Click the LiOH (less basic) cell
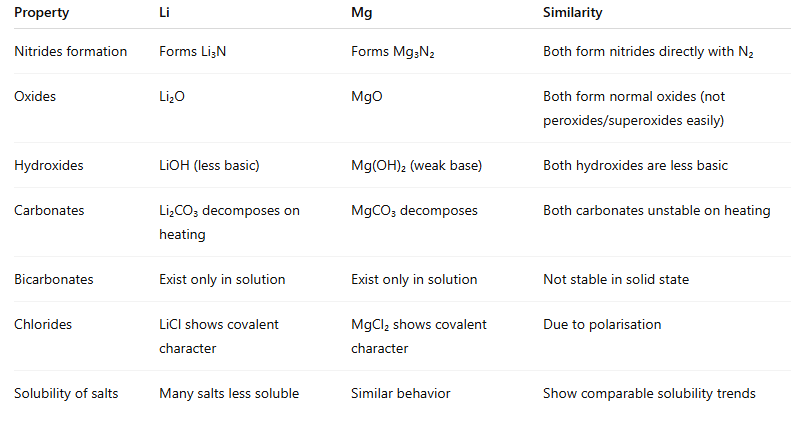 coord(209,165)
